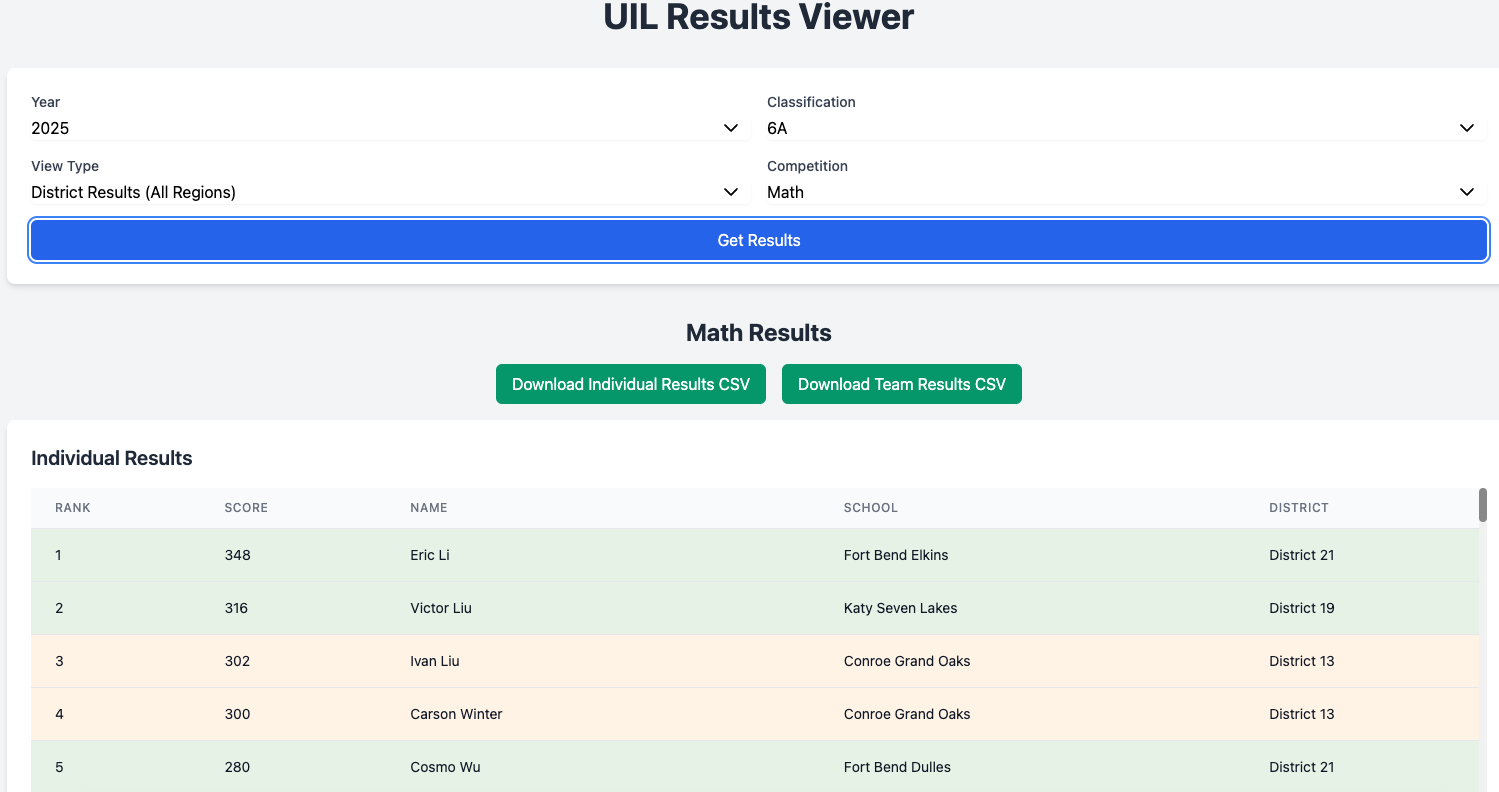Select the name Cosmo Wu

point(445,767)
